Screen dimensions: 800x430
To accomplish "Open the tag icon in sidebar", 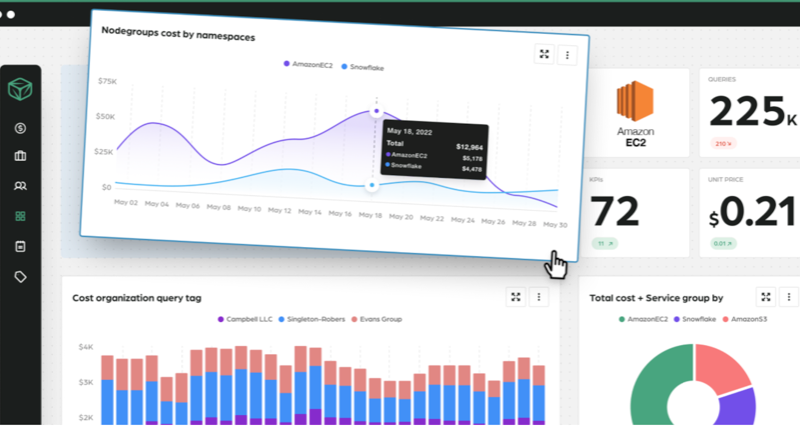I will tap(20, 277).
